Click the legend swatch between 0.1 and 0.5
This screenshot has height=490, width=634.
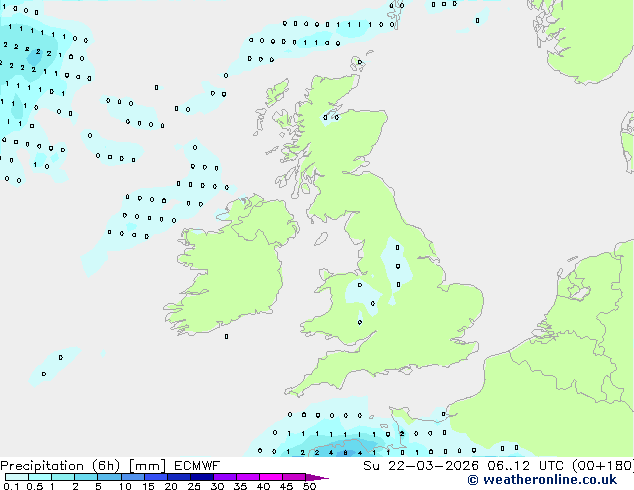17,477
